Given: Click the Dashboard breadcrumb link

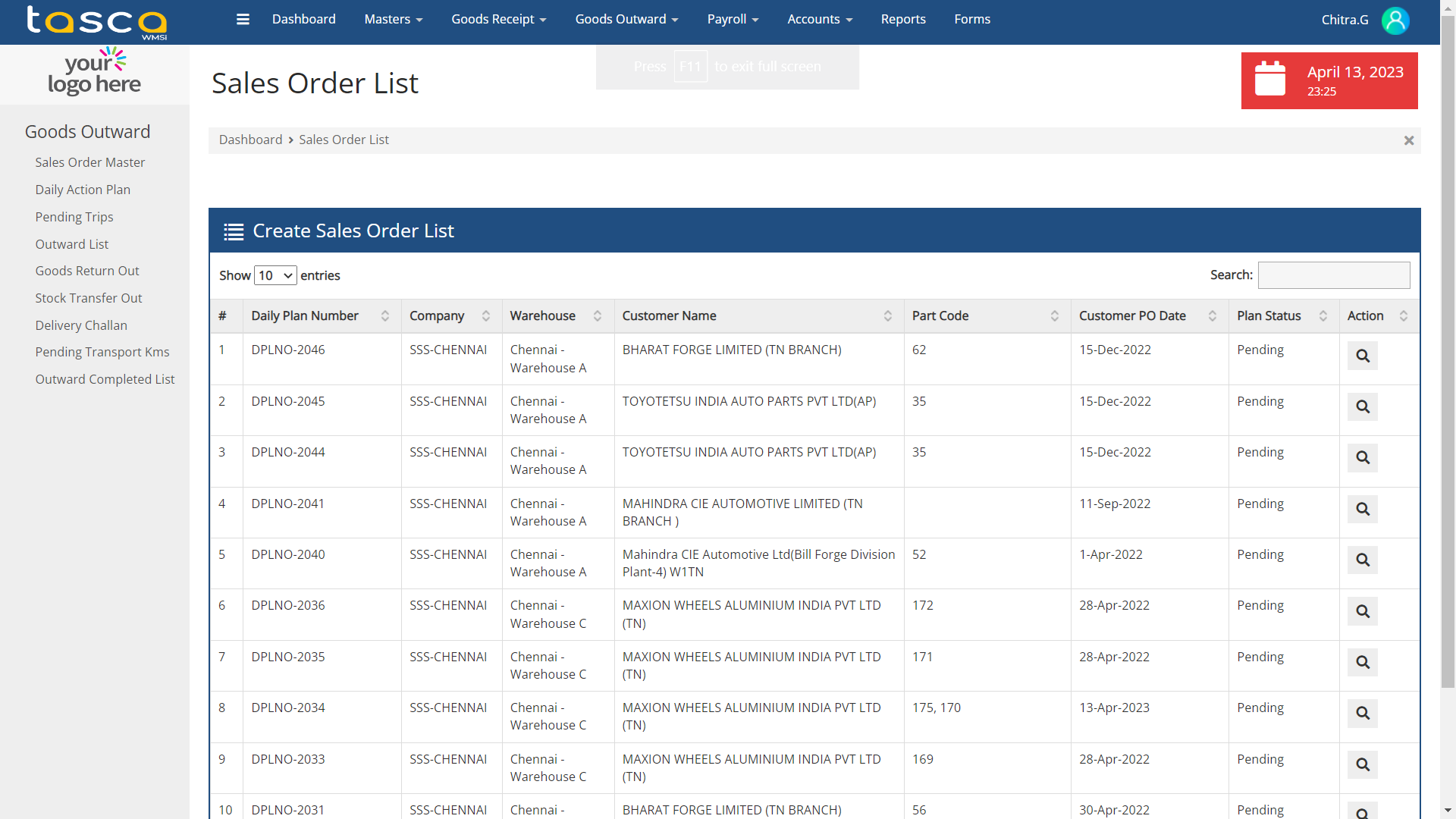Looking at the screenshot, I should point(250,140).
